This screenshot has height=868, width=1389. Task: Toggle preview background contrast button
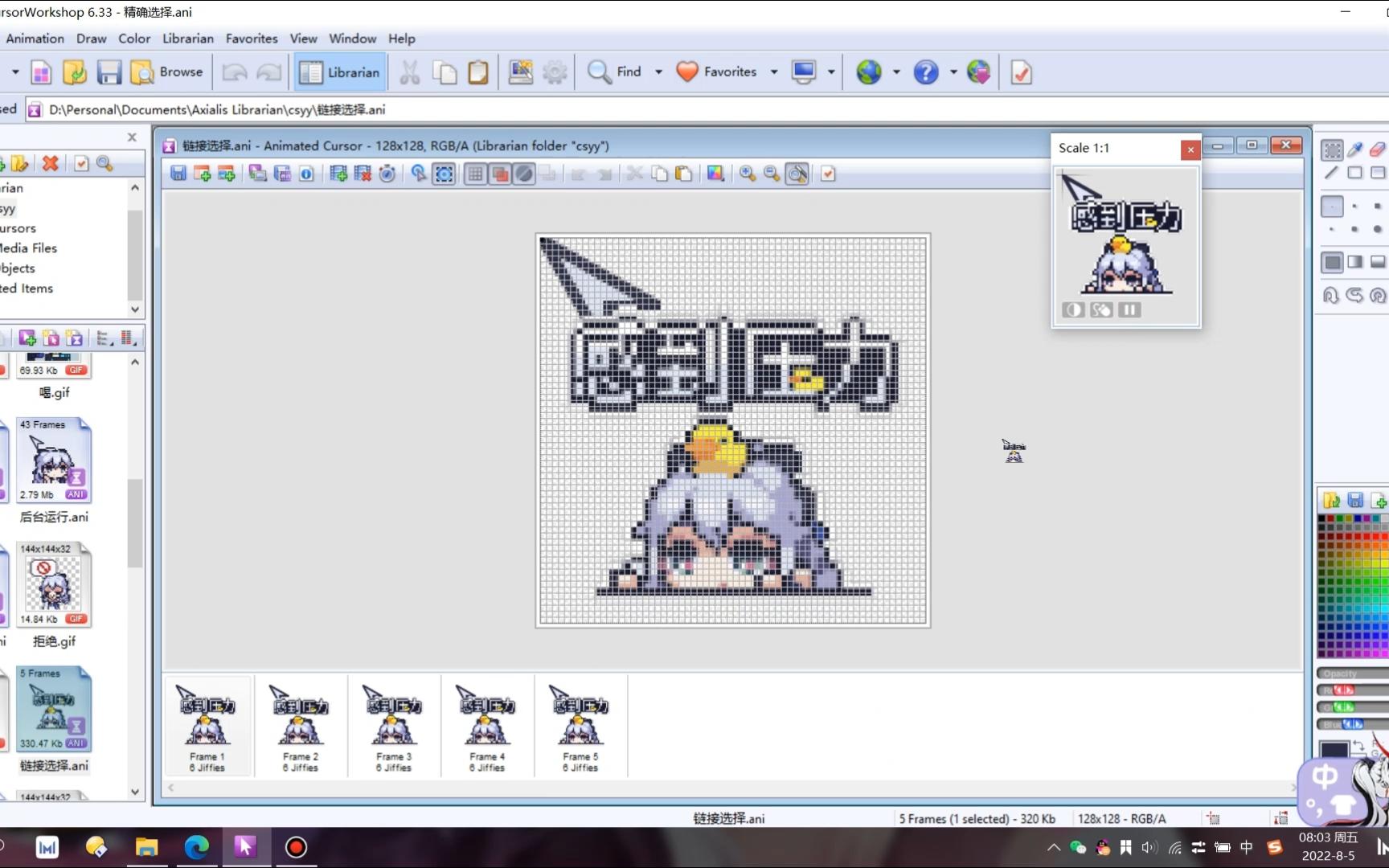(x=1073, y=309)
